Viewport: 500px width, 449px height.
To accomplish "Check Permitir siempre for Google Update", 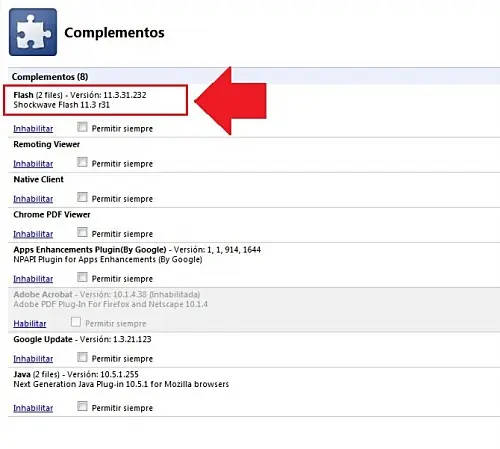I will pos(82,357).
